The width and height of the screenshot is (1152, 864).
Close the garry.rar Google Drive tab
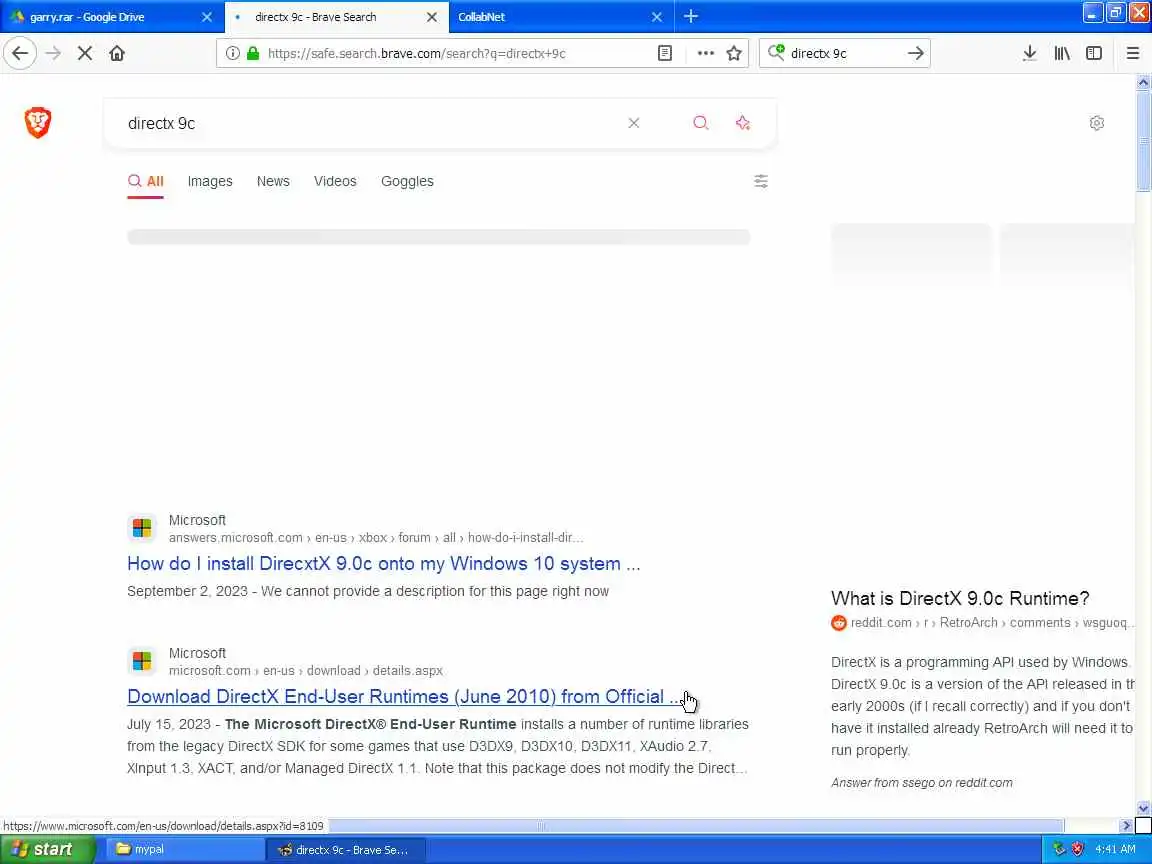[206, 16]
